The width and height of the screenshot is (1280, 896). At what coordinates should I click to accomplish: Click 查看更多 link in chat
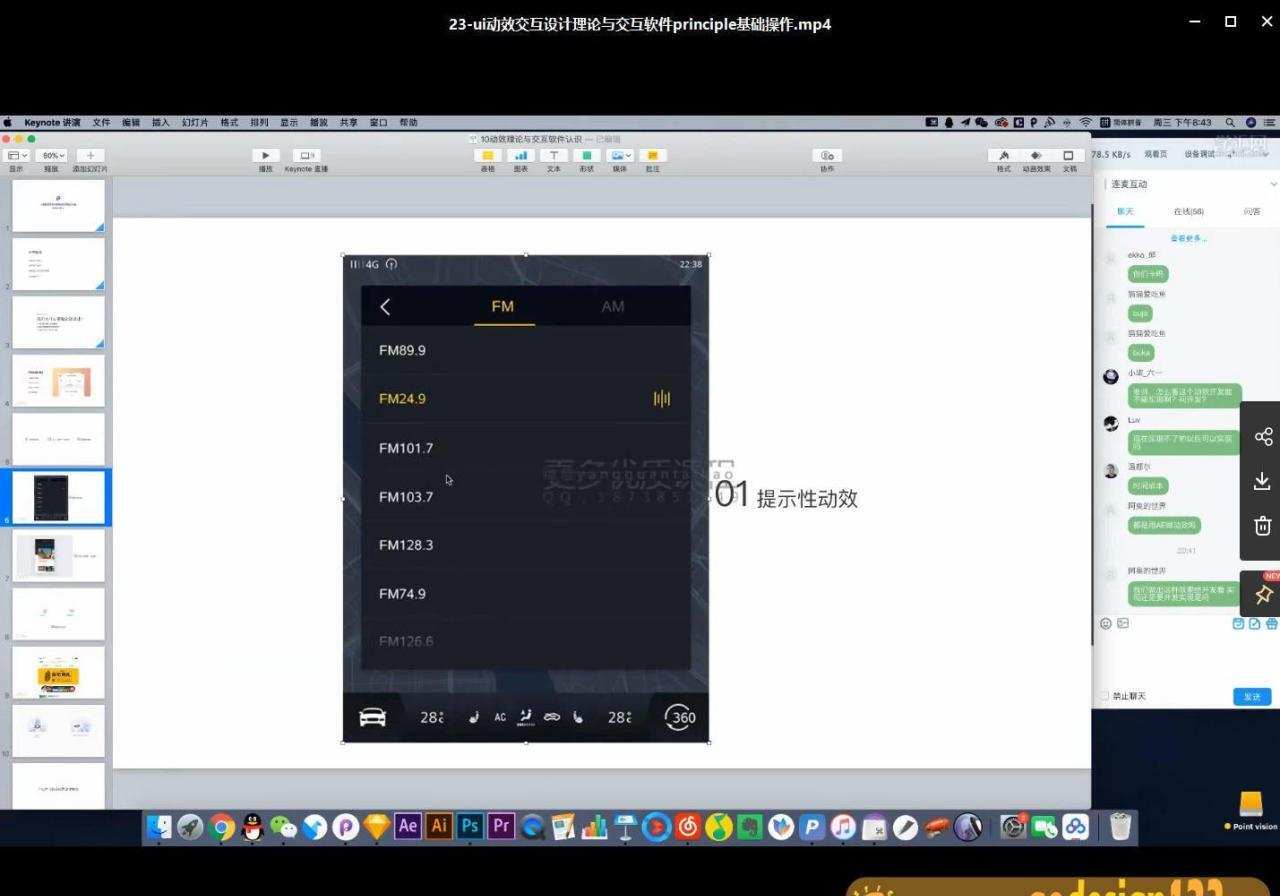click(1188, 238)
